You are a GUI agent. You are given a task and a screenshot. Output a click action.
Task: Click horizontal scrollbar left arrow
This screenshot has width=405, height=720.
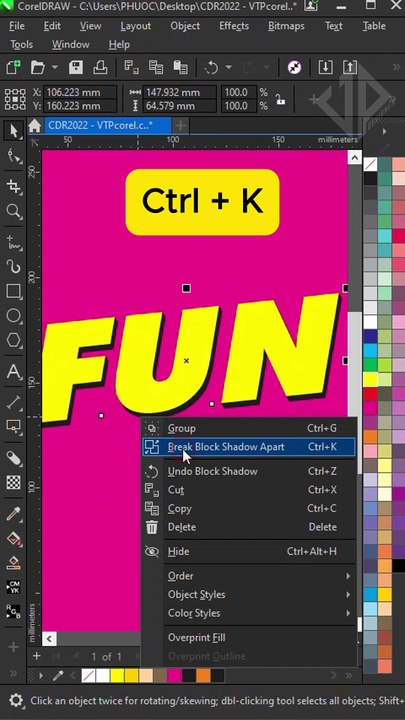49,639
